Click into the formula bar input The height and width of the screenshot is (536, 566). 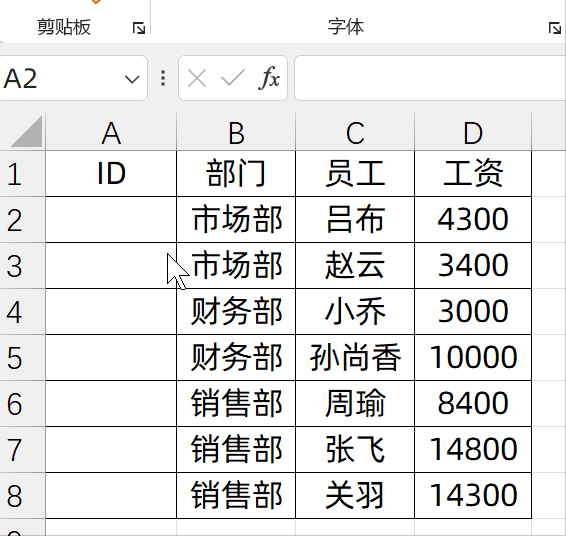[x=430, y=78]
